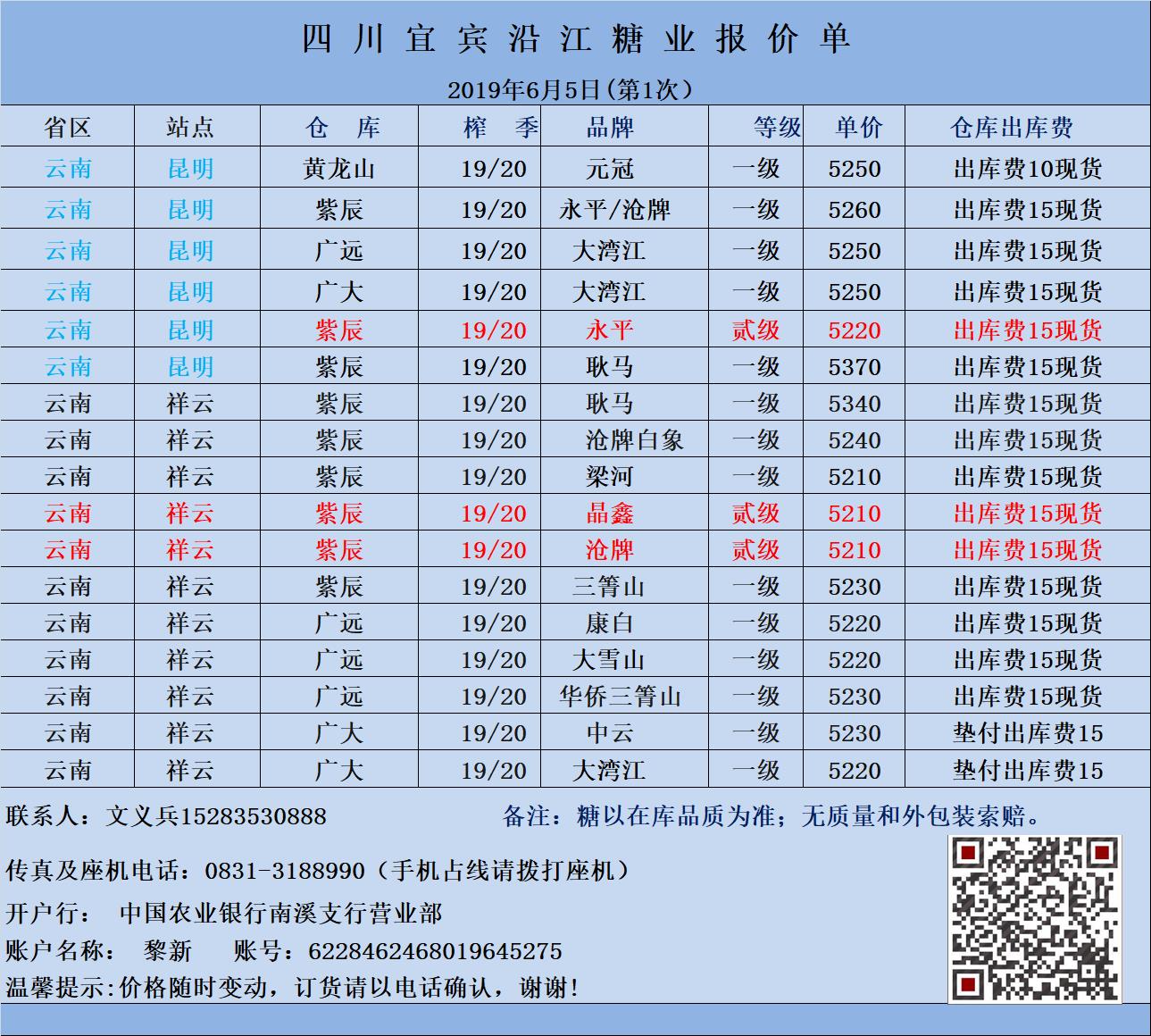Select the 元冠 brand cell
The height and width of the screenshot is (1036, 1151).
[x=610, y=169]
